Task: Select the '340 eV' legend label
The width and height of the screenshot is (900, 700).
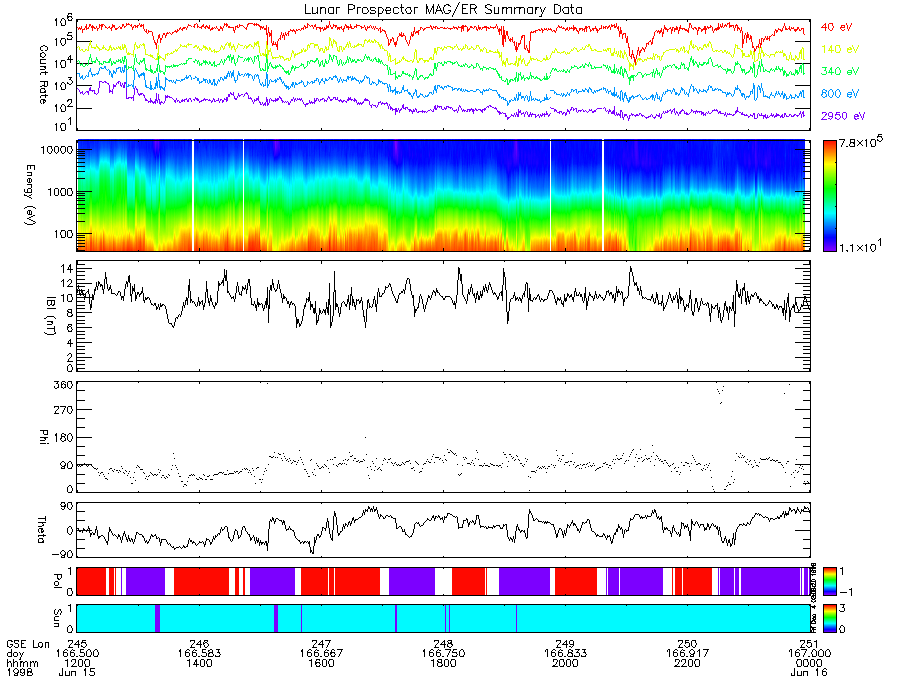Action: point(840,71)
